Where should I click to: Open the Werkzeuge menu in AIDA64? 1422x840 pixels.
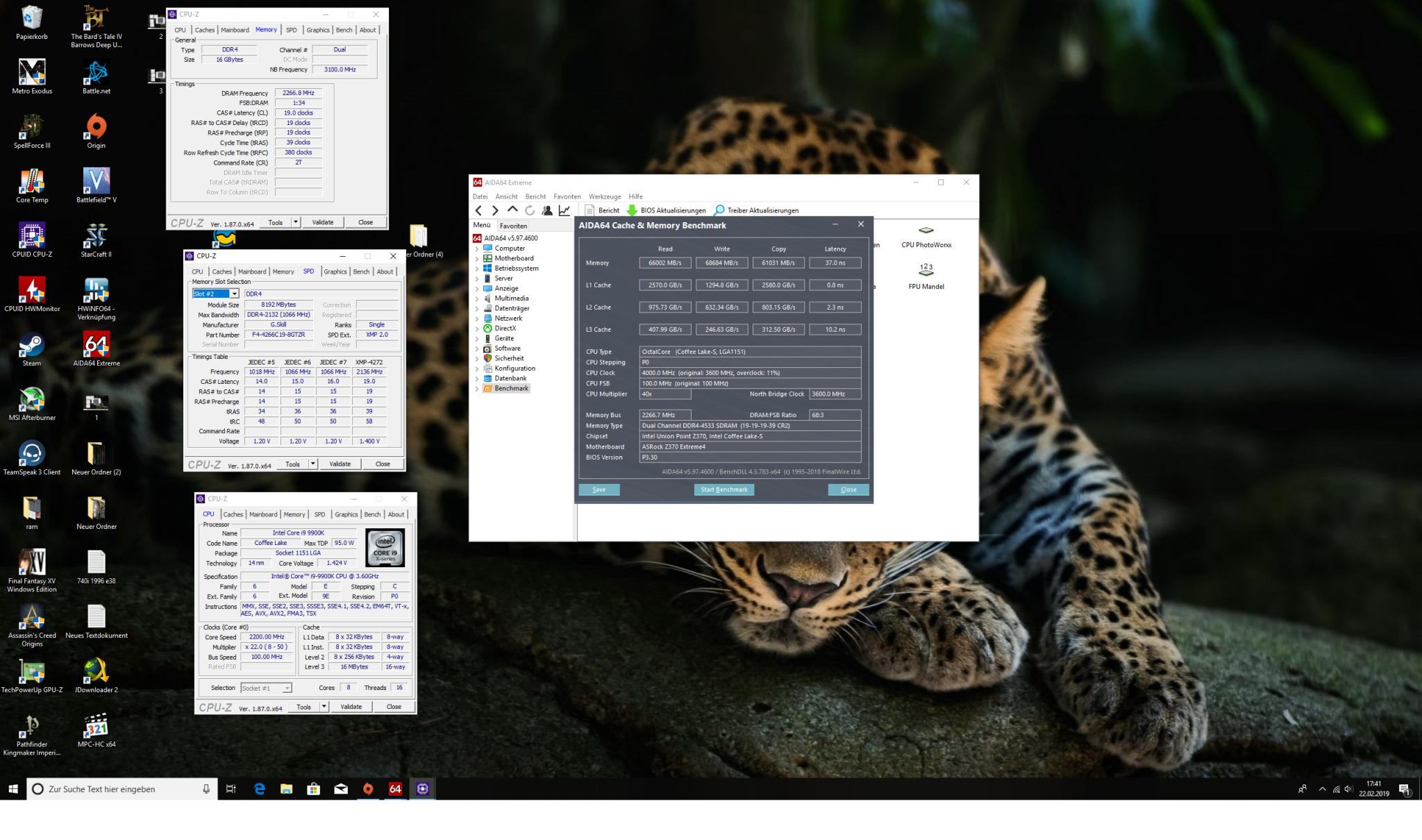[x=604, y=196]
